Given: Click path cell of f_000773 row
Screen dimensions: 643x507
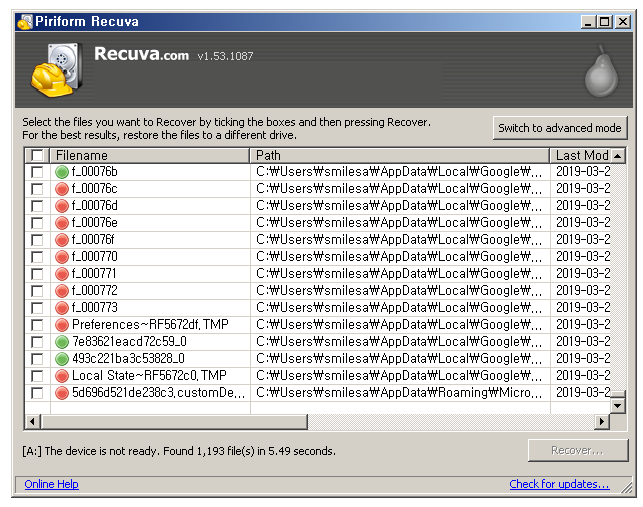Looking at the screenshot, I should click(400, 308).
